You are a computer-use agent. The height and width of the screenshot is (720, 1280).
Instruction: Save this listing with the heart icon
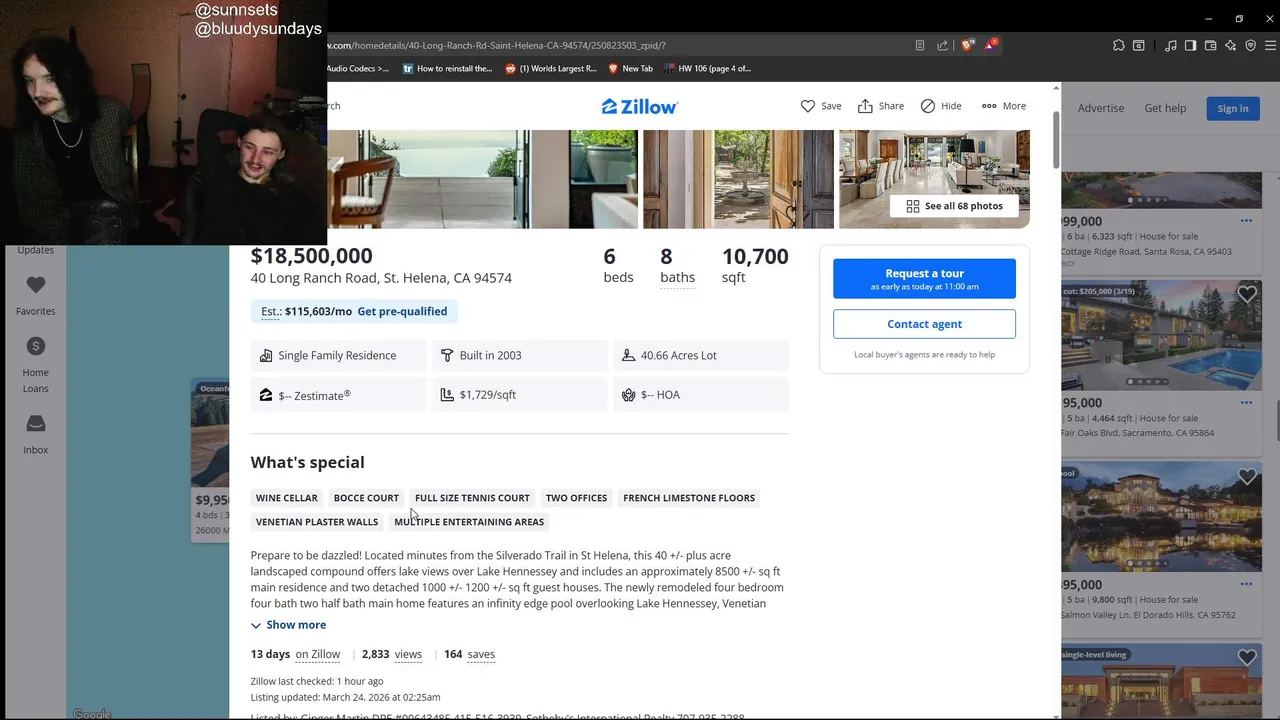tap(821, 106)
